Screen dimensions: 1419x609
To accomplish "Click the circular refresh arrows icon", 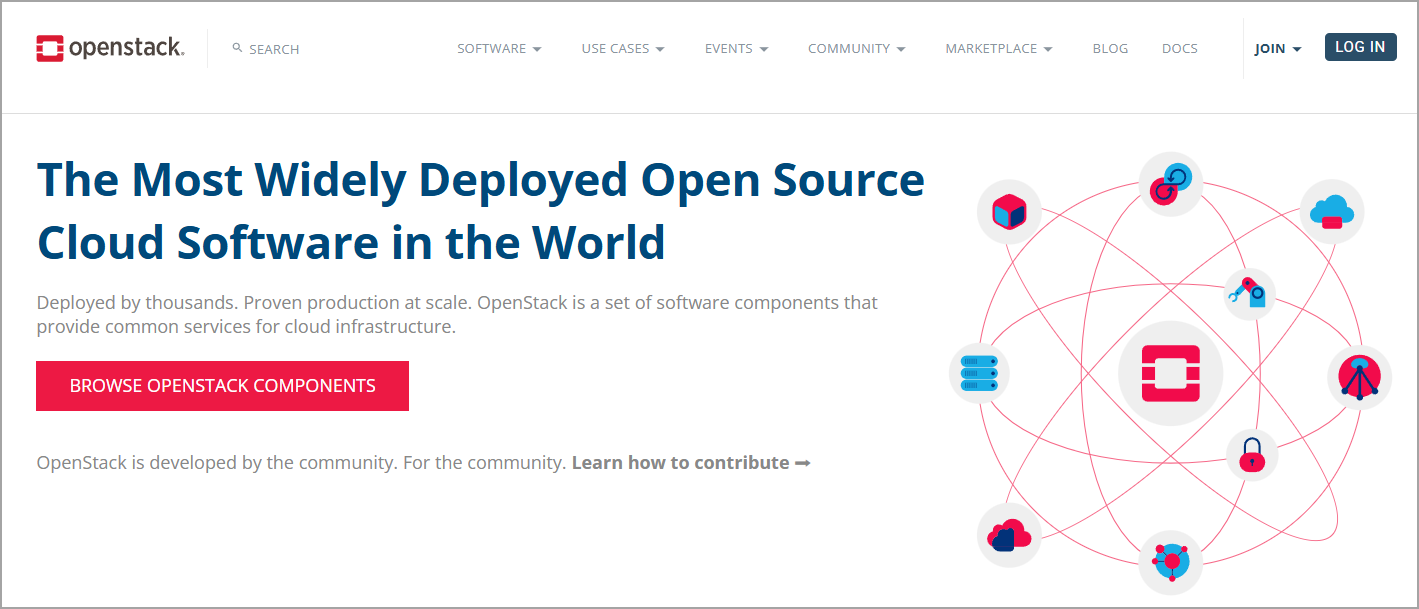I will 1171,184.
